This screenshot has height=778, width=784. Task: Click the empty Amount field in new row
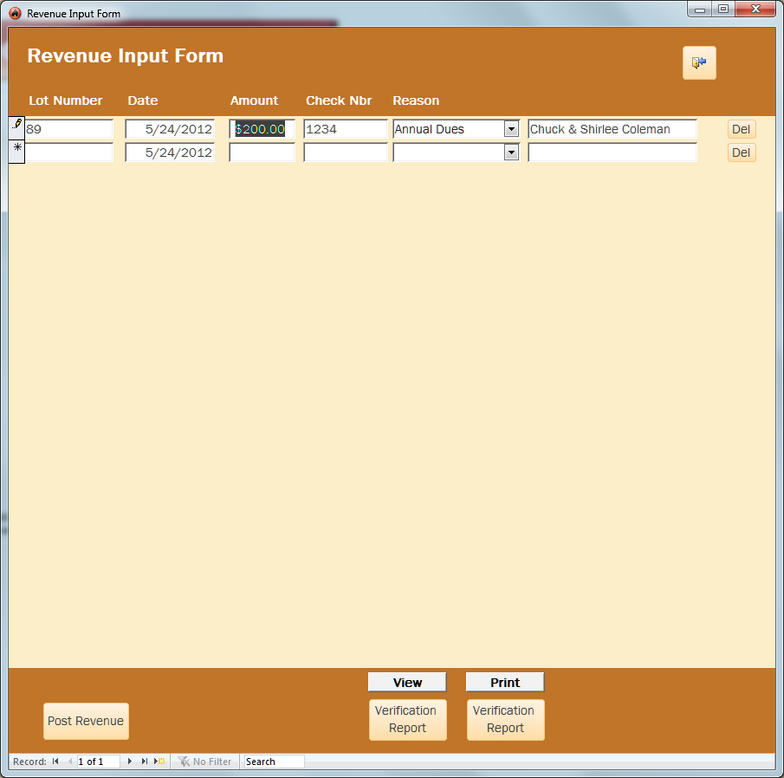262,152
